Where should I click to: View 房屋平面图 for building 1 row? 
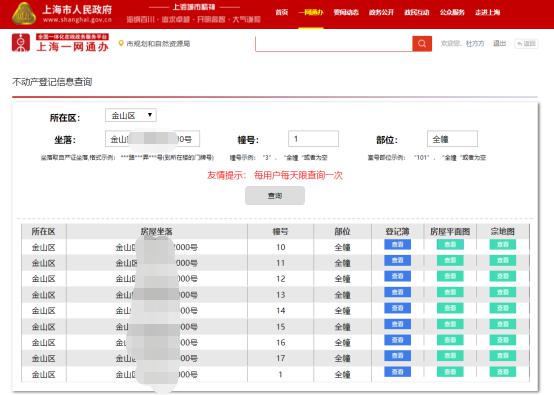coord(450,372)
